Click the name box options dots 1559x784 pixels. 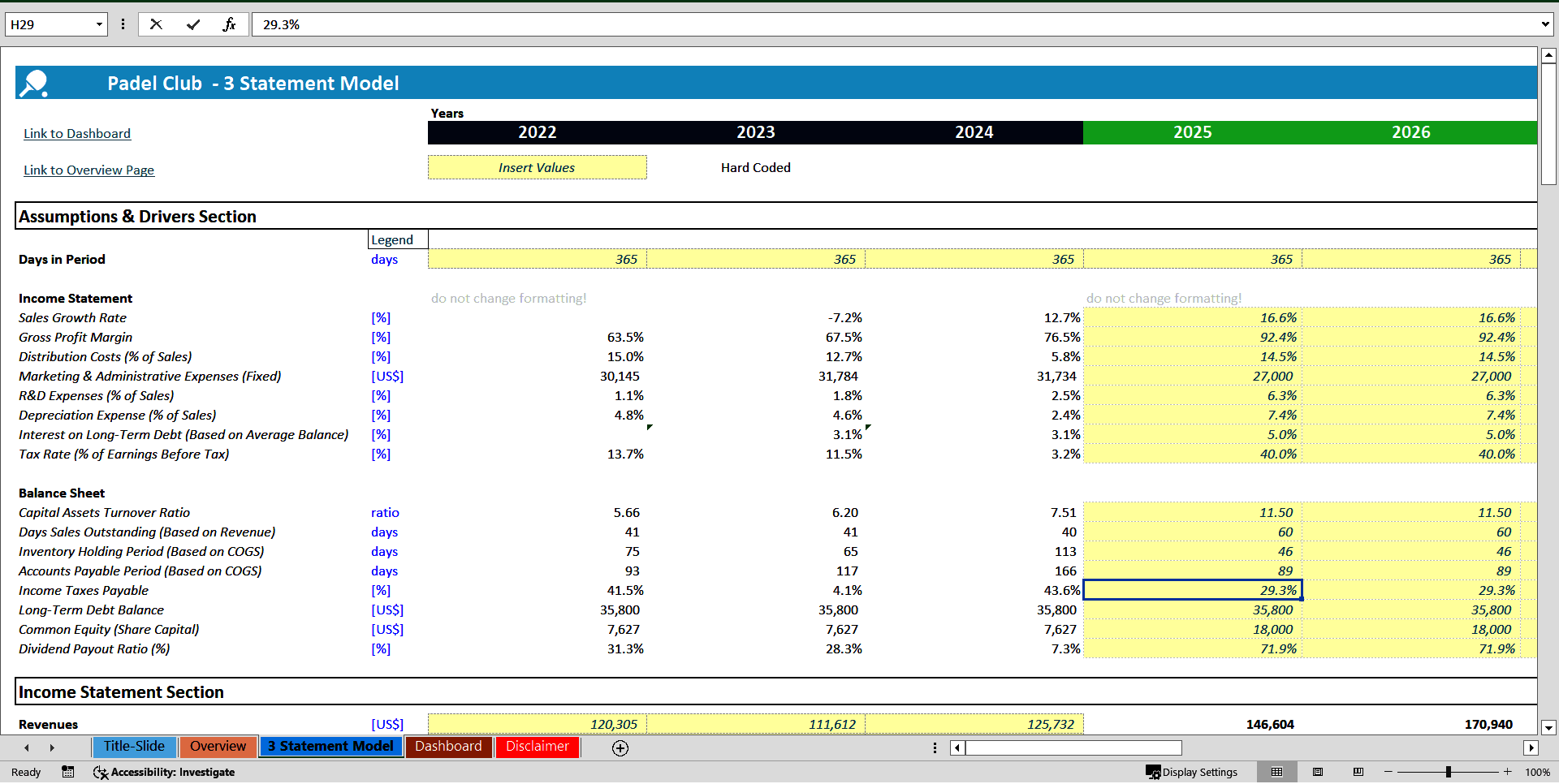(x=123, y=24)
